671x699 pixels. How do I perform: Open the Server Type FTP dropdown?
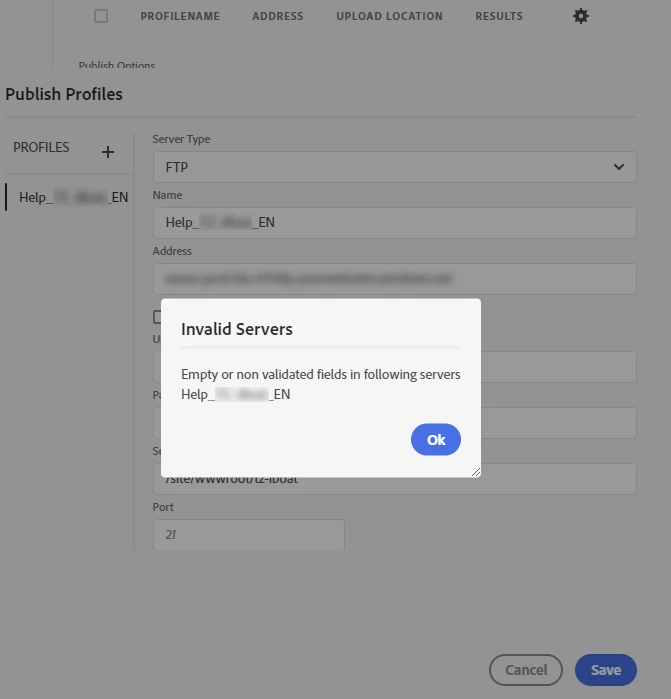395,167
